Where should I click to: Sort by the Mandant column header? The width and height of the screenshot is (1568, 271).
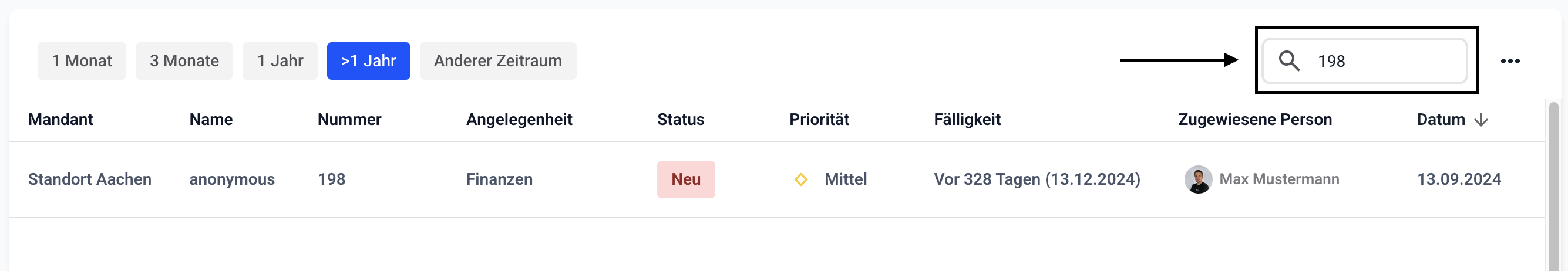click(x=60, y=120)
